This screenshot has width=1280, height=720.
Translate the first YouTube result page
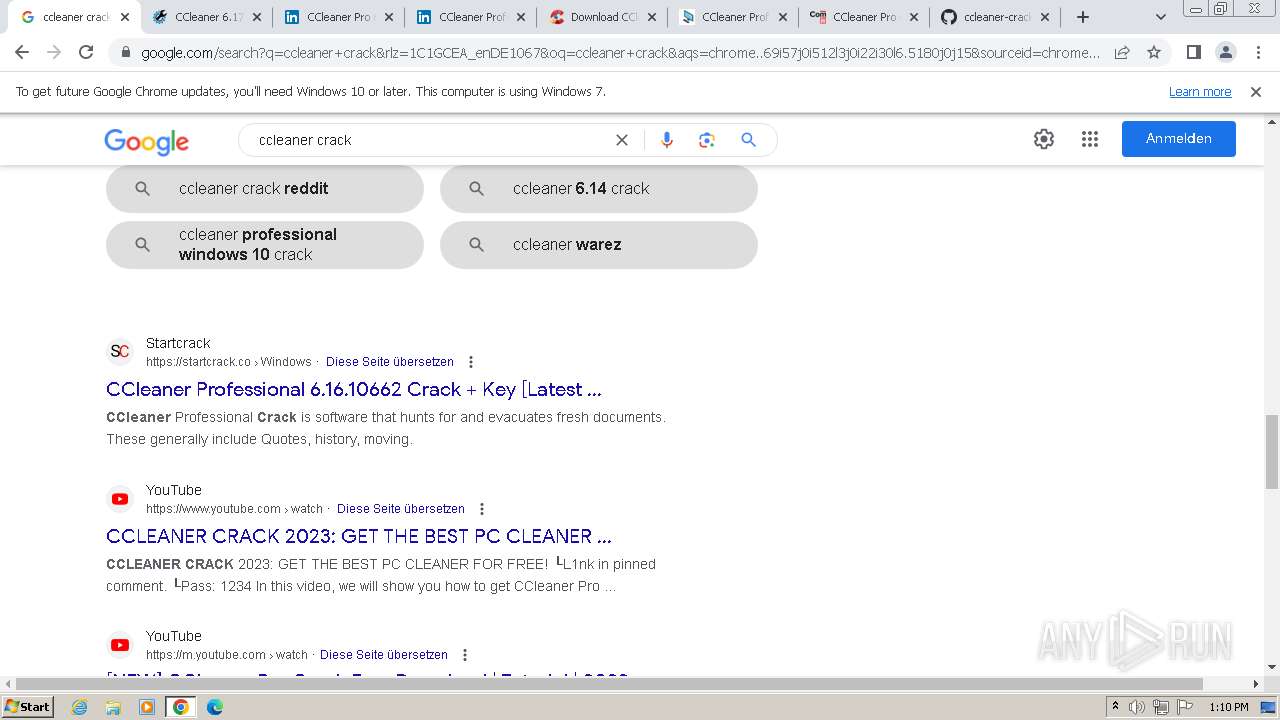click(x=401, y=509)
